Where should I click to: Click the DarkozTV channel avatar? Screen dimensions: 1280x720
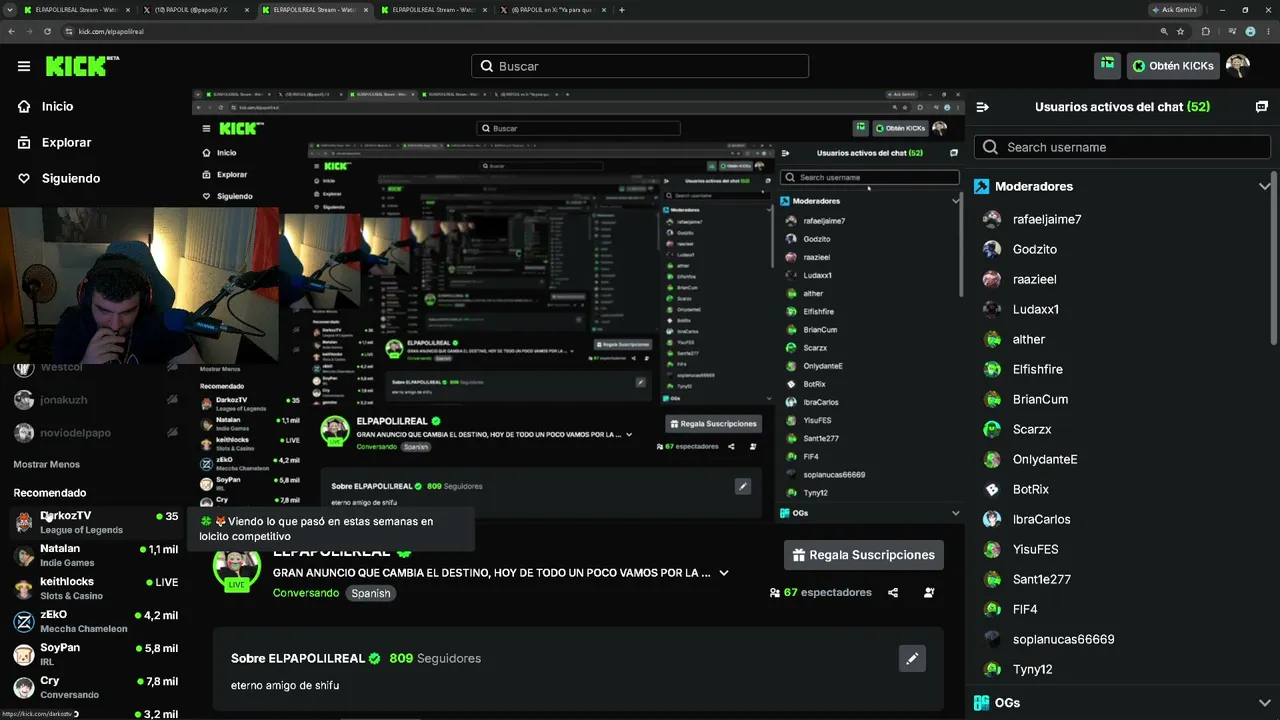click(24, 522)
